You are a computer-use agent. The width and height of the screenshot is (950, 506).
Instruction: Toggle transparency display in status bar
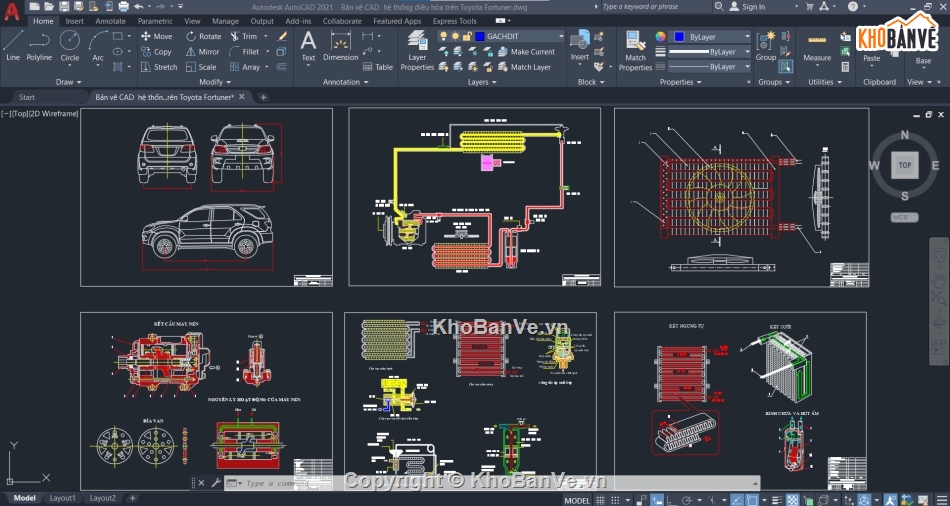[792, 500]
